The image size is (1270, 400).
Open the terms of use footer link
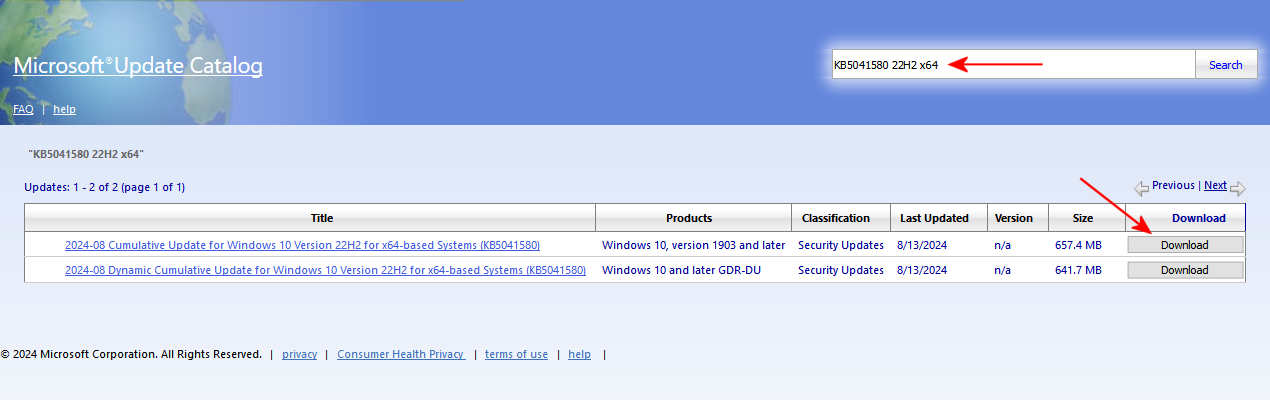tap(516, 354)
